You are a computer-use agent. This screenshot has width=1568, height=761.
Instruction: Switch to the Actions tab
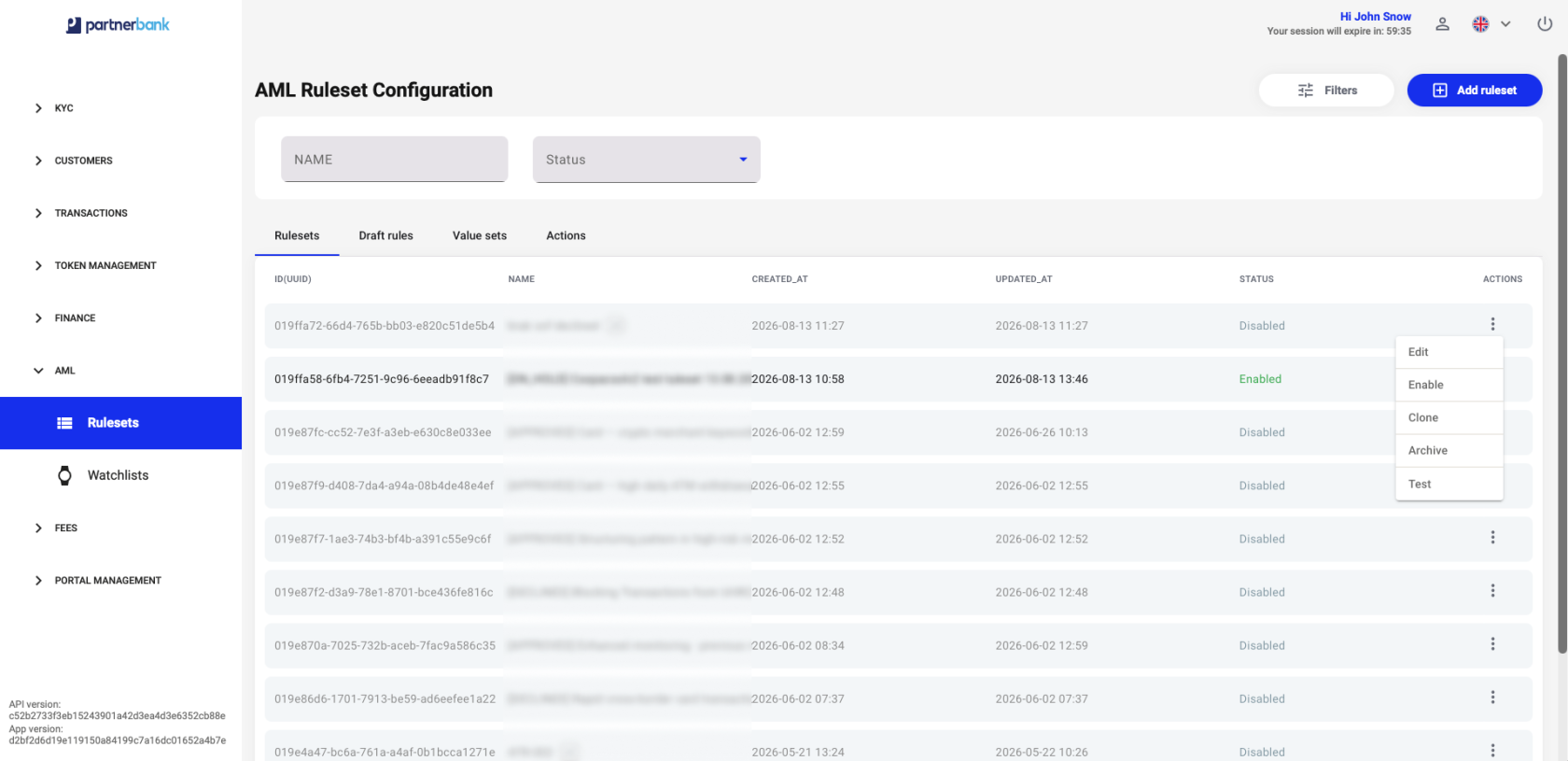[x=566, y=235]
